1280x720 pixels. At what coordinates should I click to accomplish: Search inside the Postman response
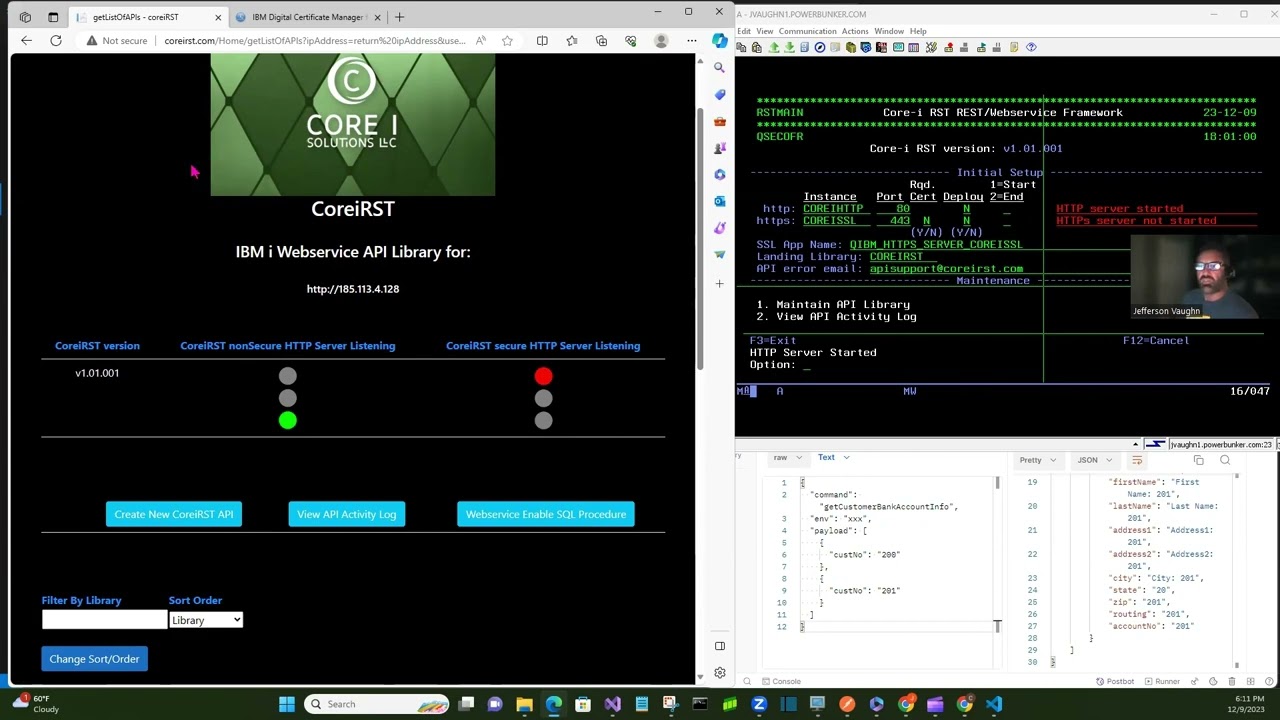1225,460
